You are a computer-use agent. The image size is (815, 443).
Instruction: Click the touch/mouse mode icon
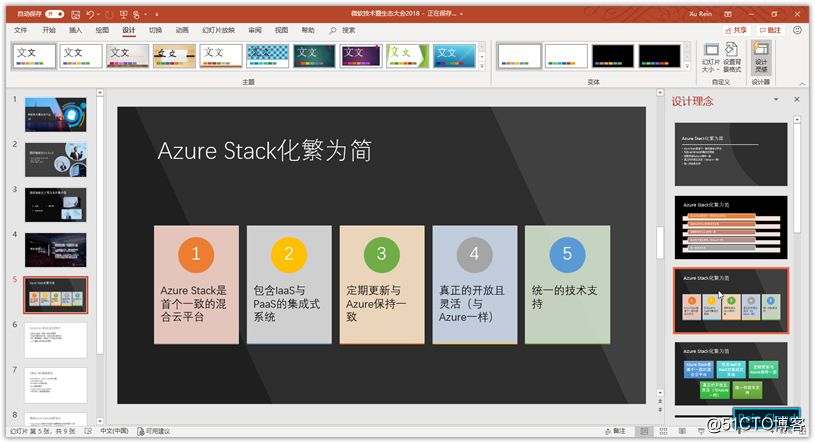tap(136, 15)
